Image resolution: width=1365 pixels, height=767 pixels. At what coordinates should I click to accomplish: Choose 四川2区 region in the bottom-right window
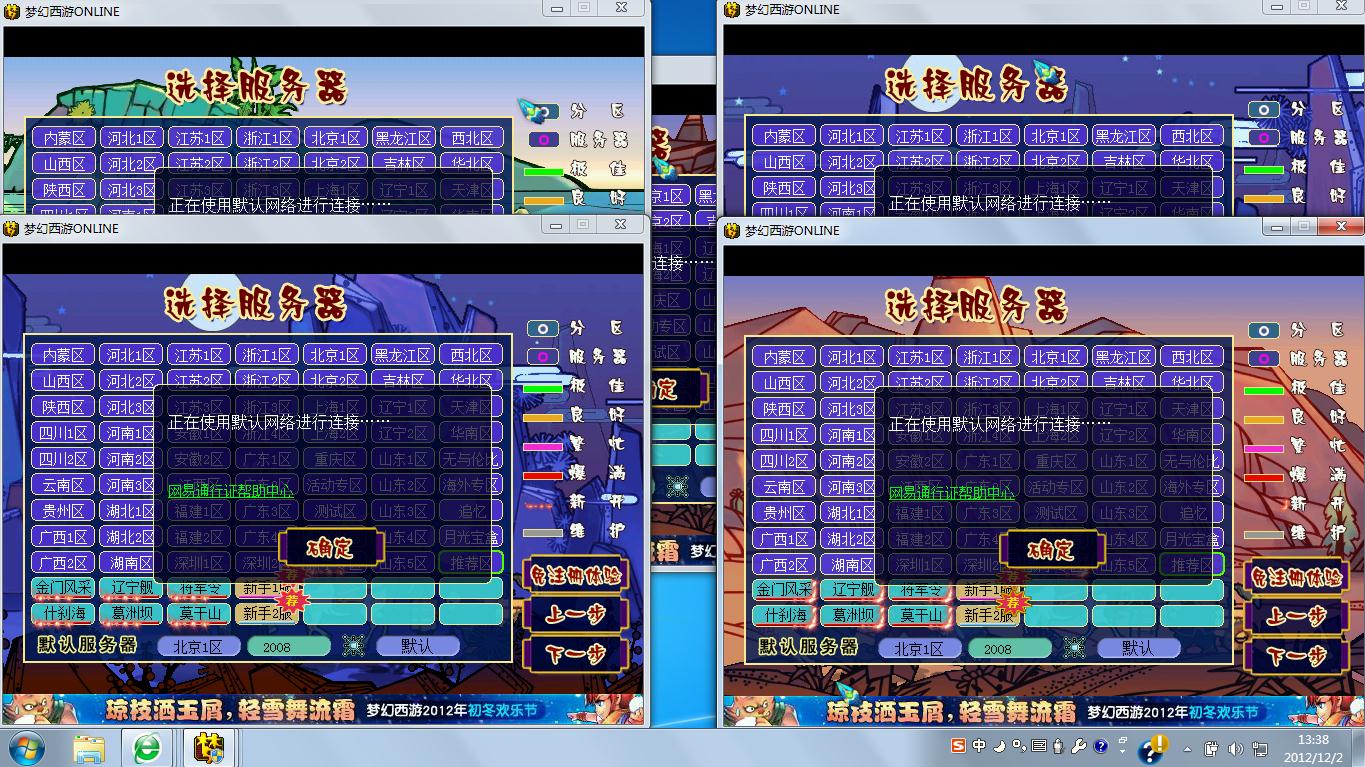point(784,461)
